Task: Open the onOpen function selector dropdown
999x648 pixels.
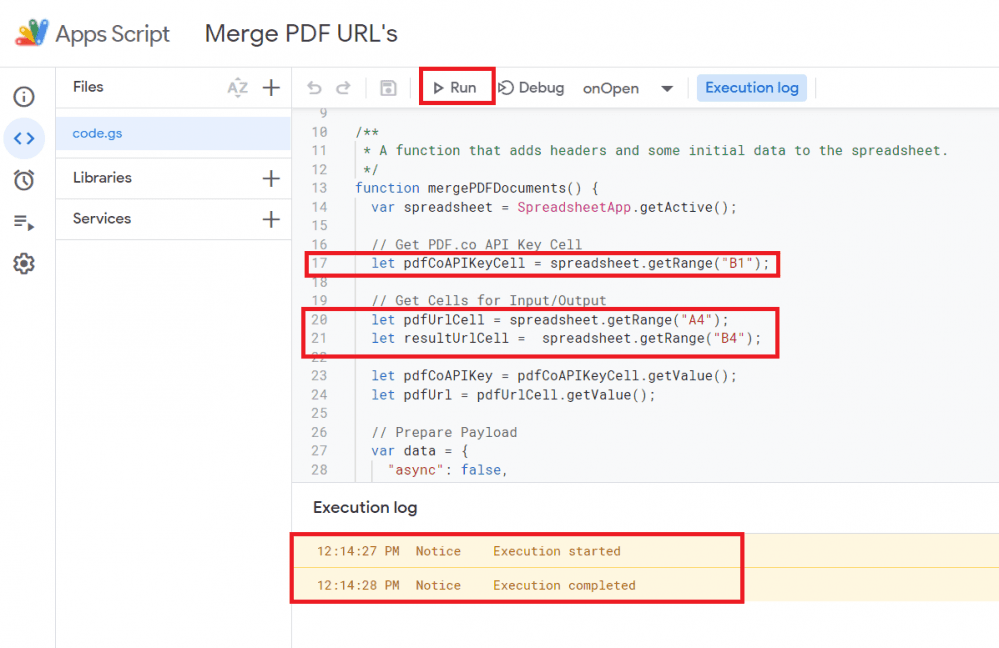Action: tap(666, 88)
